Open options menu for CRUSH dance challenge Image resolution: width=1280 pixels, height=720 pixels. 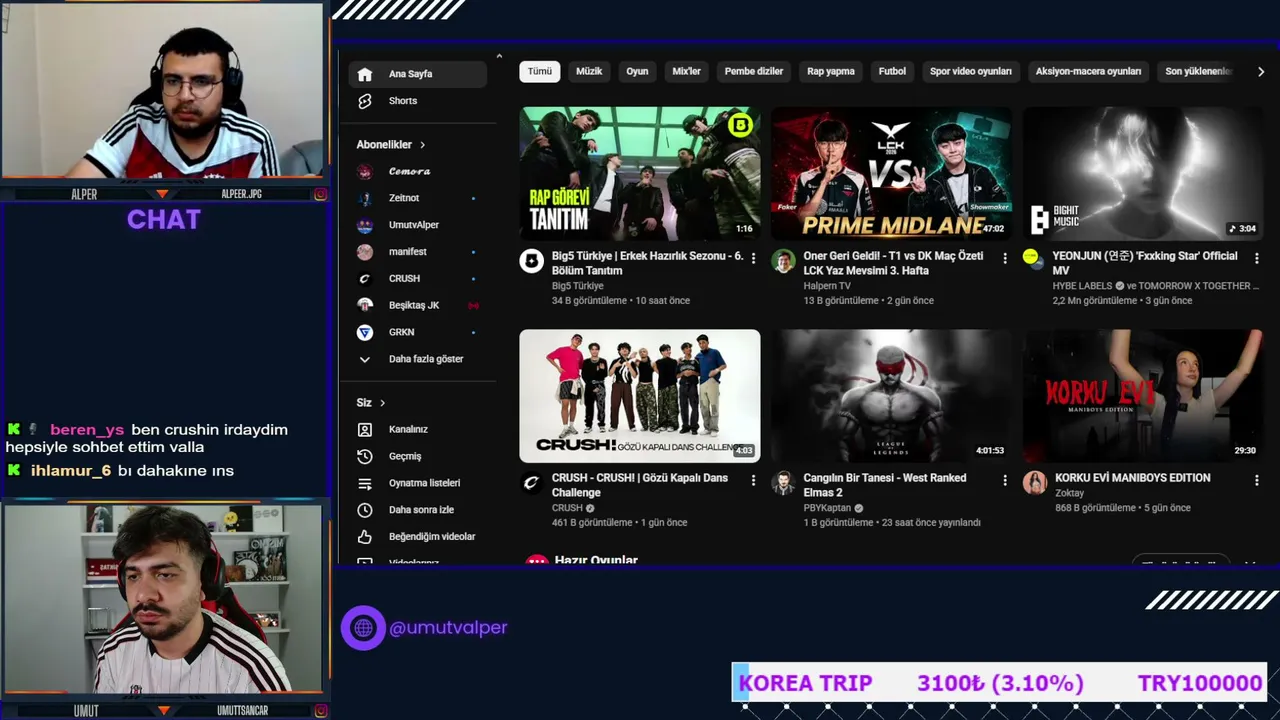point(753,480)
